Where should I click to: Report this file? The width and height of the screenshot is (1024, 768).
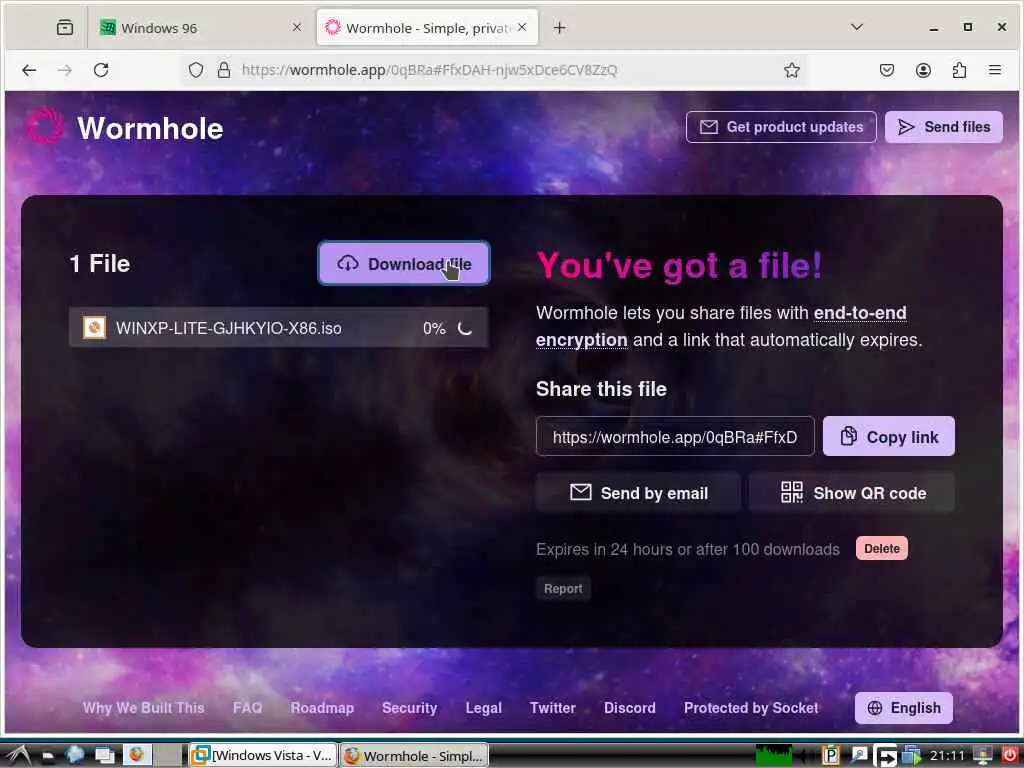[563, 588]
